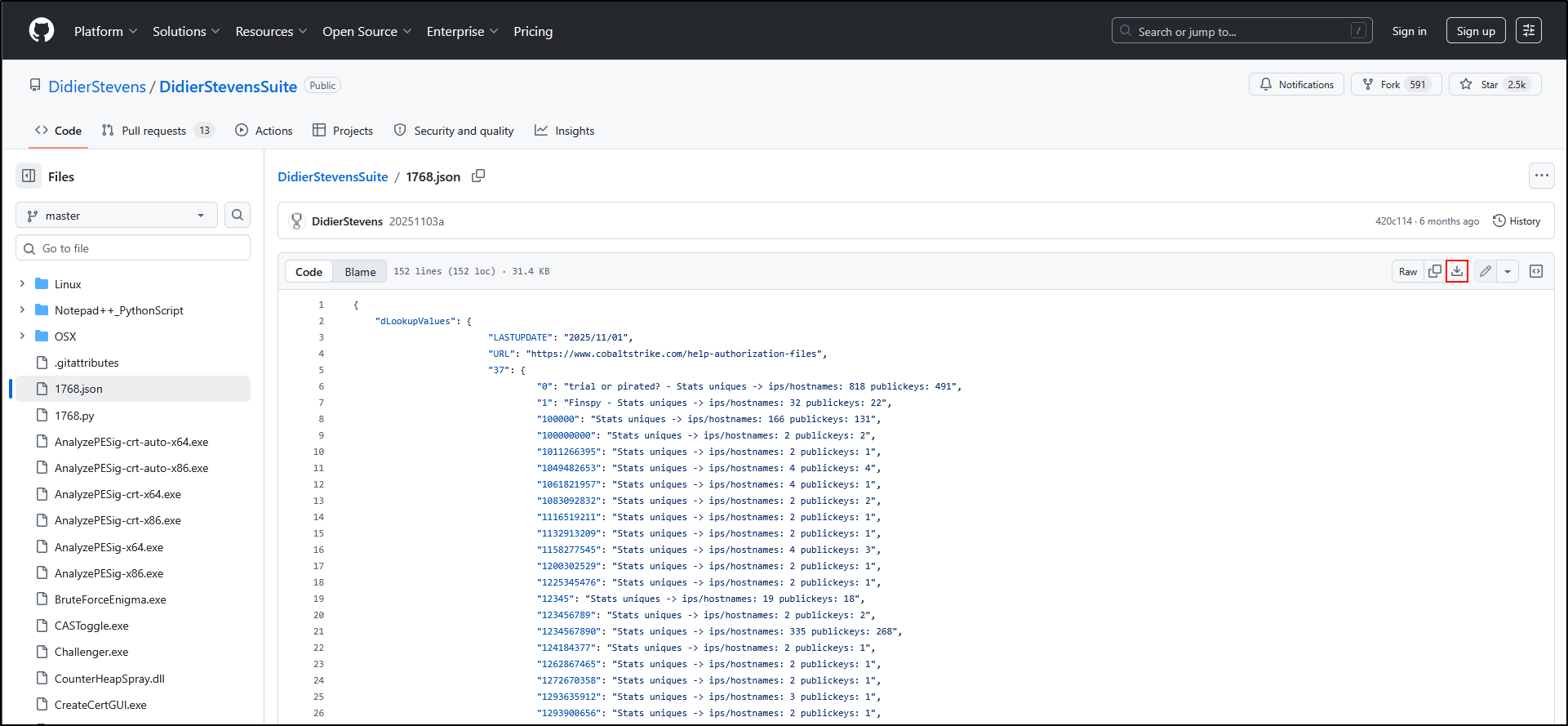This screenshot has height=726, width=1568.
Task: Open the Insights tab
Action: [x=565, y=131]
